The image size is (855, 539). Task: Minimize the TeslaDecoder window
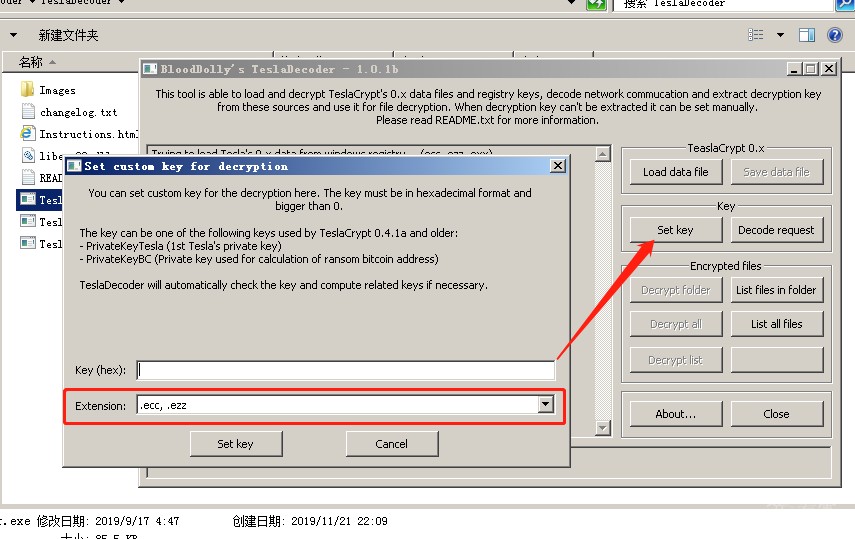point(794,69)
